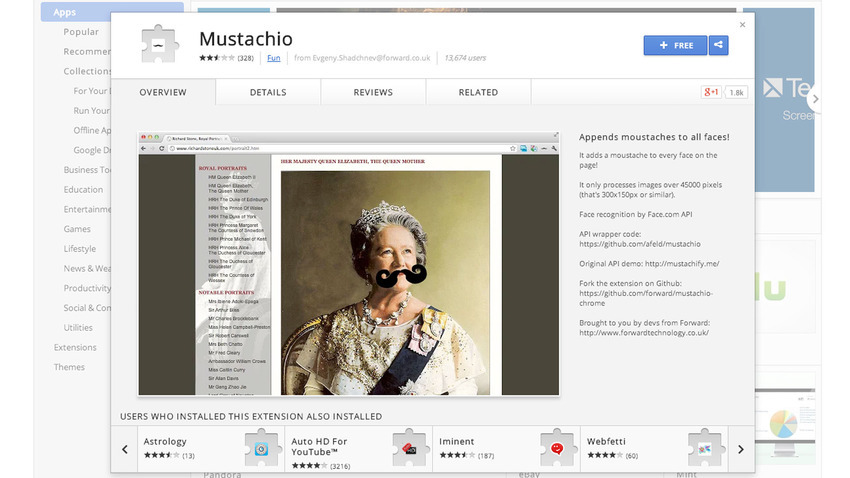Open the Webfetti extension icon
This screenshot has height=478, width=850.
[x=705, y=447]
